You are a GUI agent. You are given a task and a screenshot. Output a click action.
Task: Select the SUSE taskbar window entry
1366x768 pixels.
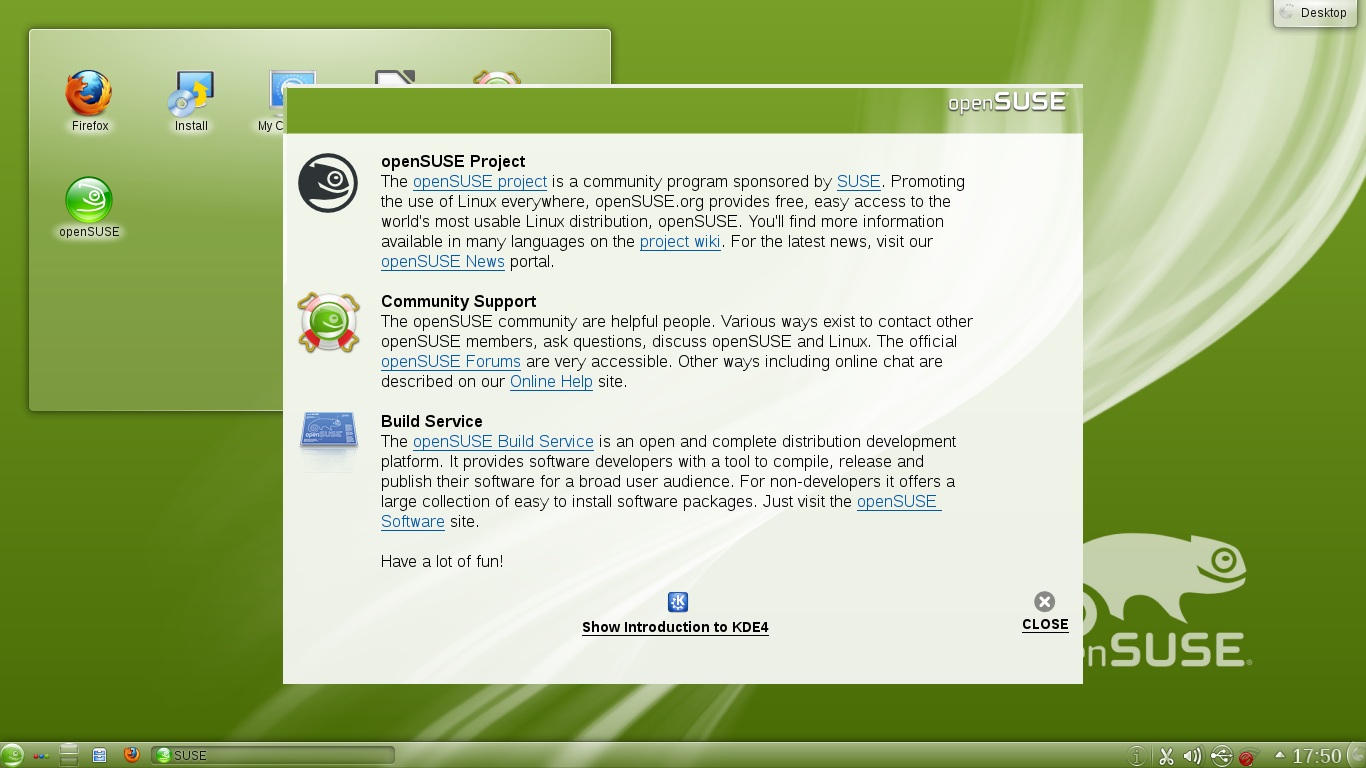pos(273,755)
